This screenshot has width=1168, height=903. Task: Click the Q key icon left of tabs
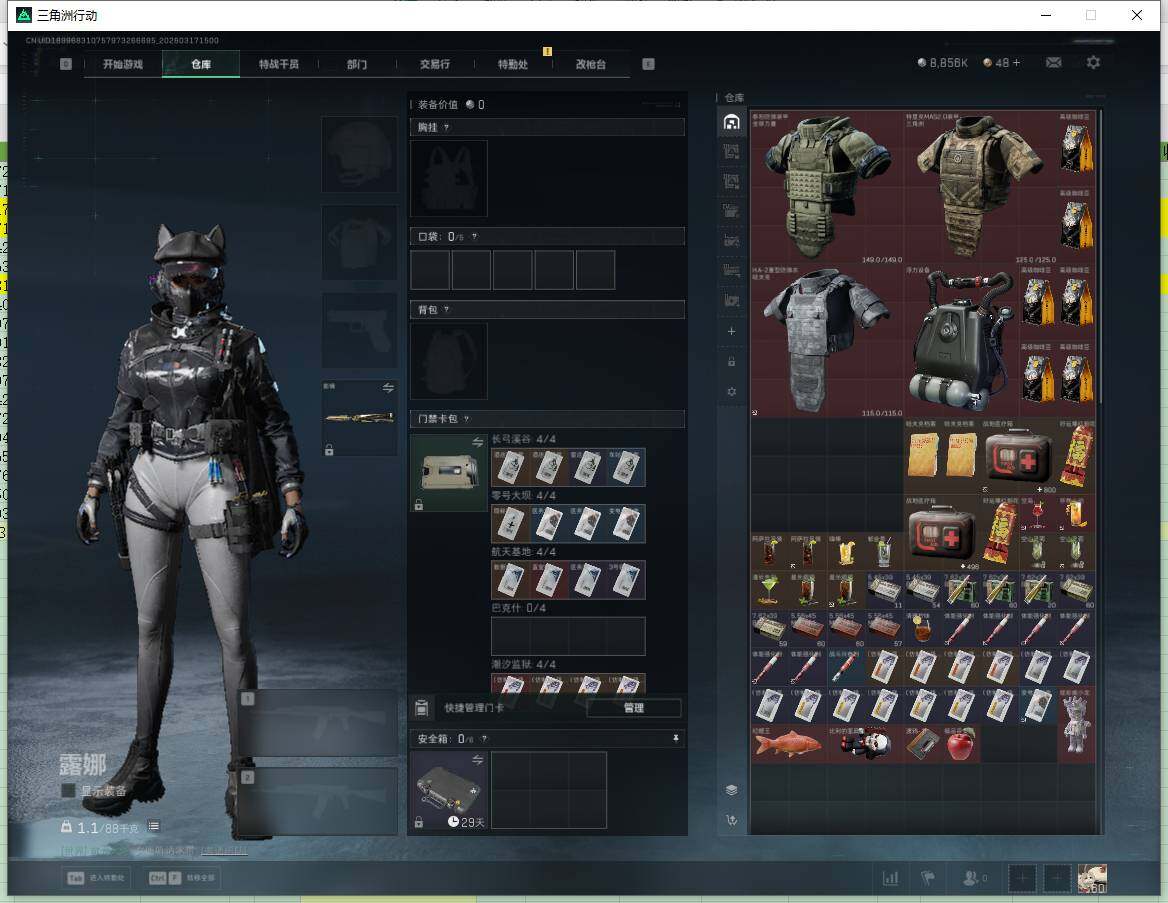[x=66, y=64]
